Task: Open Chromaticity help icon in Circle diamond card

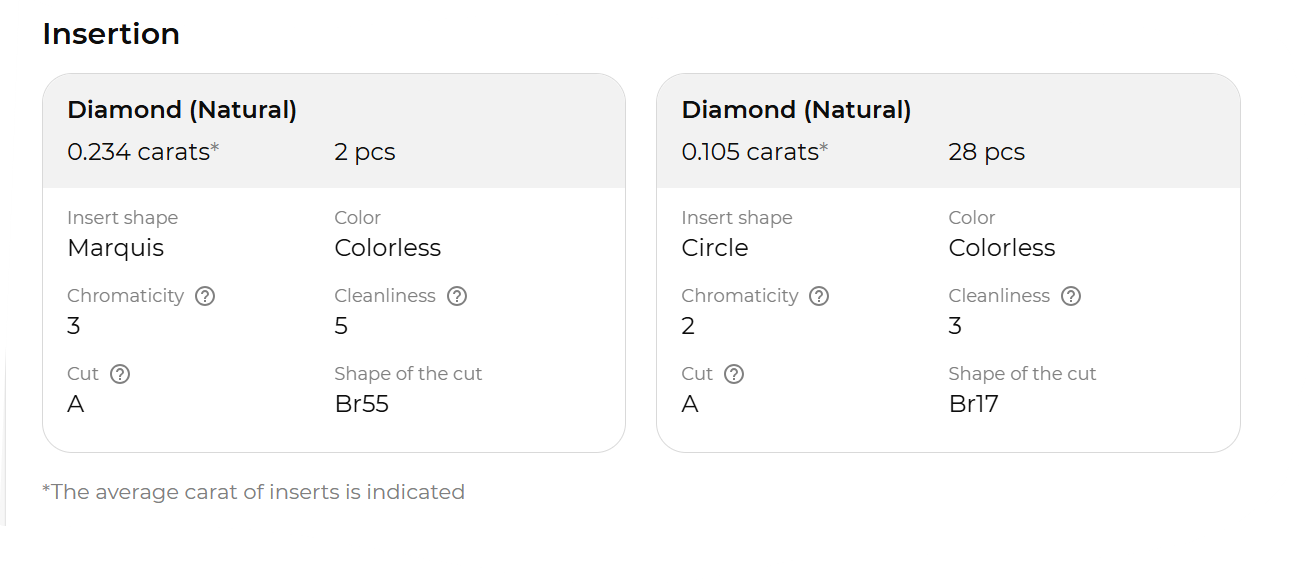Action: click(819, 296)
